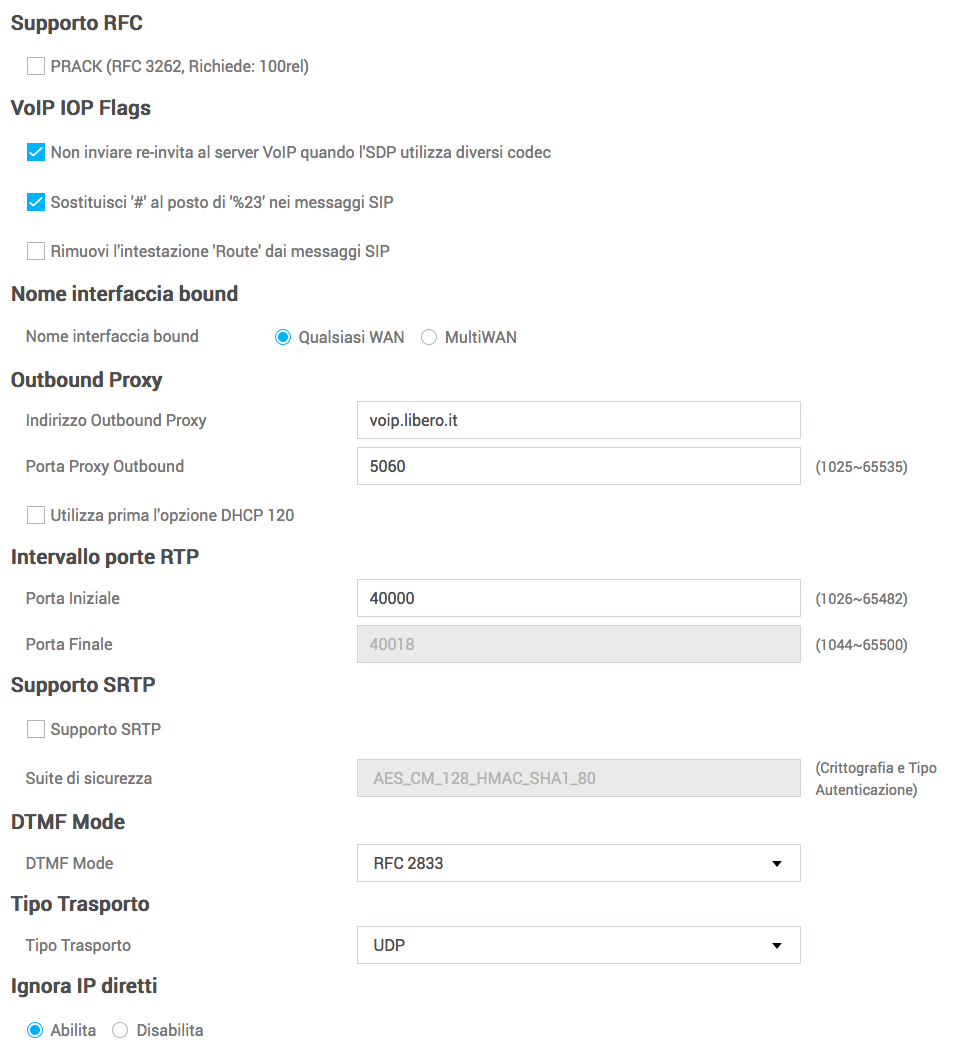Screen dimensions: 964x1048
Task: Select 'Disabilita' for Ignora IP diretti
Action: pyautogui.click(x=120, y=1030)
